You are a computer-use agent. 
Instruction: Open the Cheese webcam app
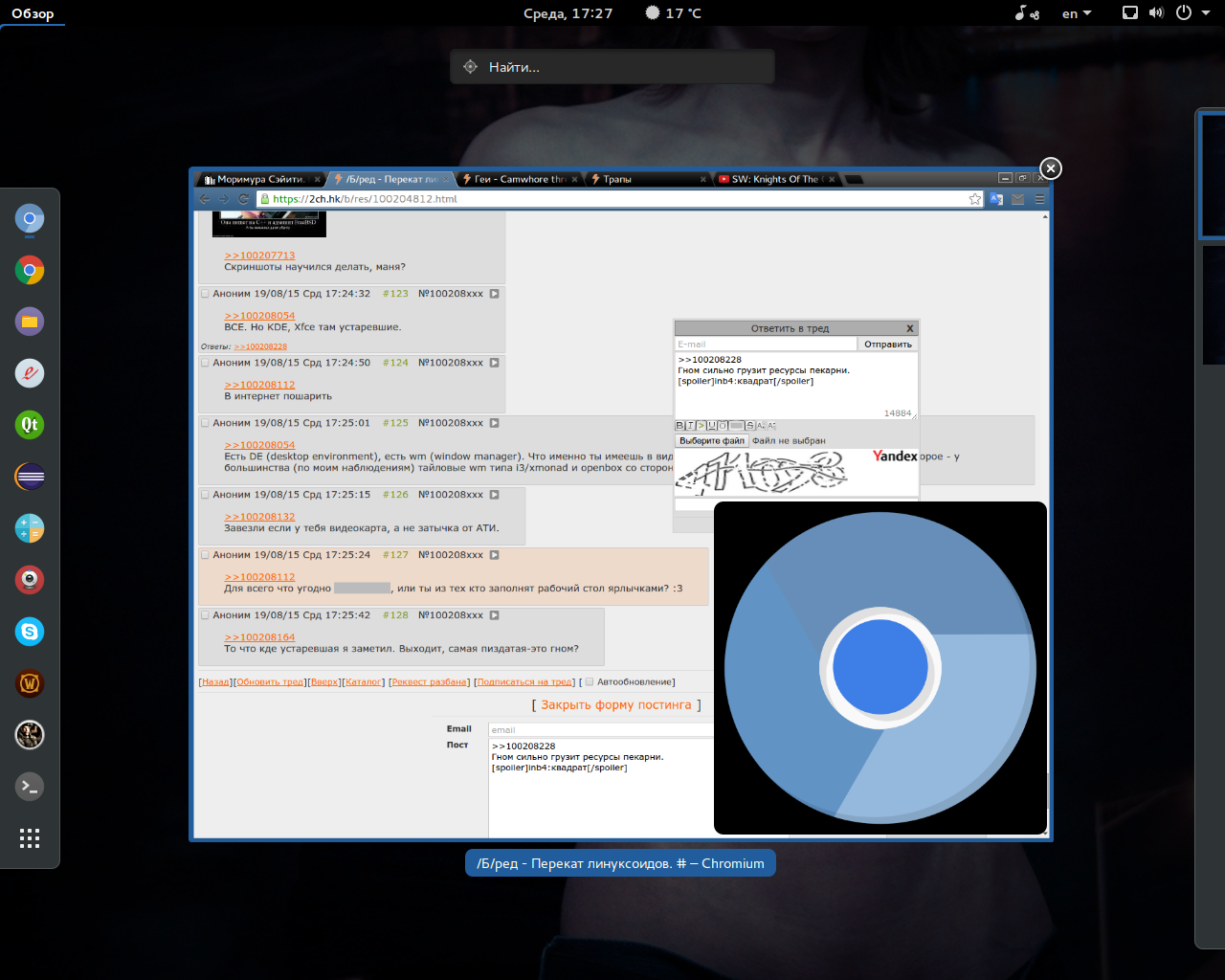(x=30, y=580)
